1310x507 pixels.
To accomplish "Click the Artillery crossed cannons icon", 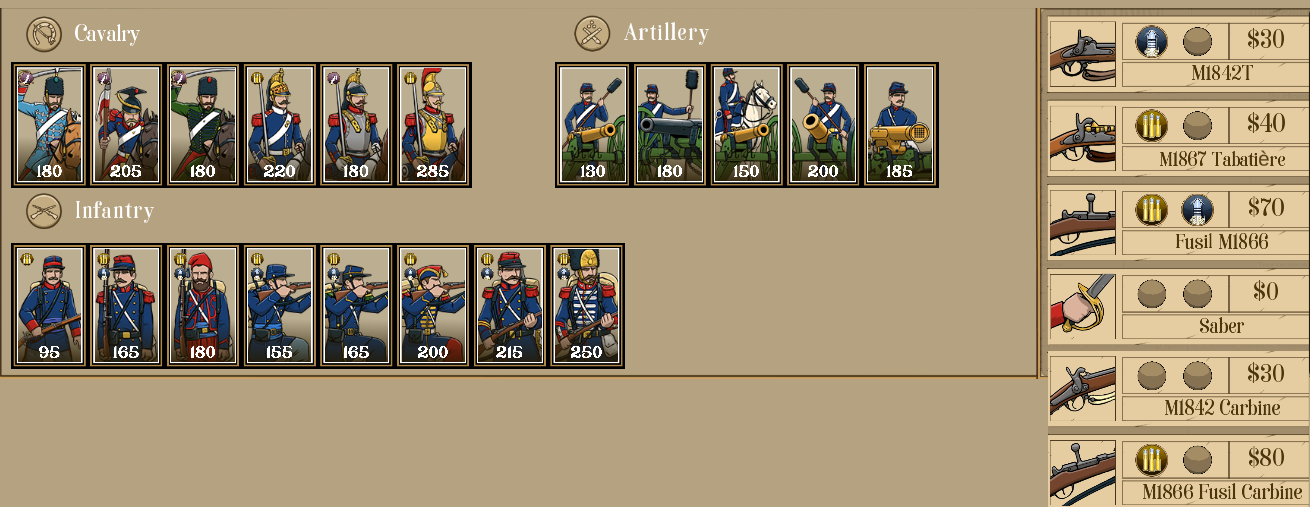I will 592,34.
